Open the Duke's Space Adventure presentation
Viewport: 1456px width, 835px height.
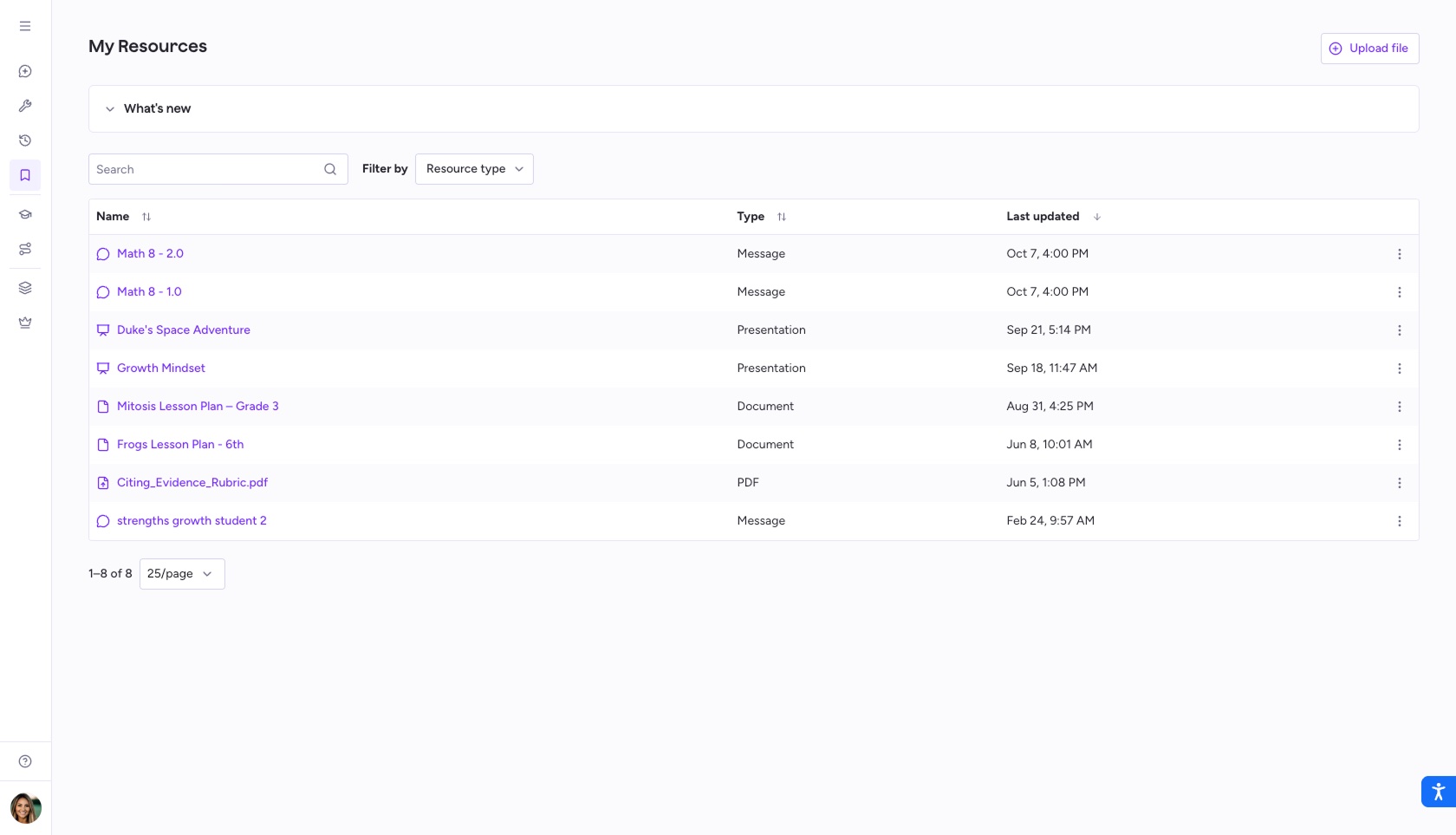(x=184, y=330)
